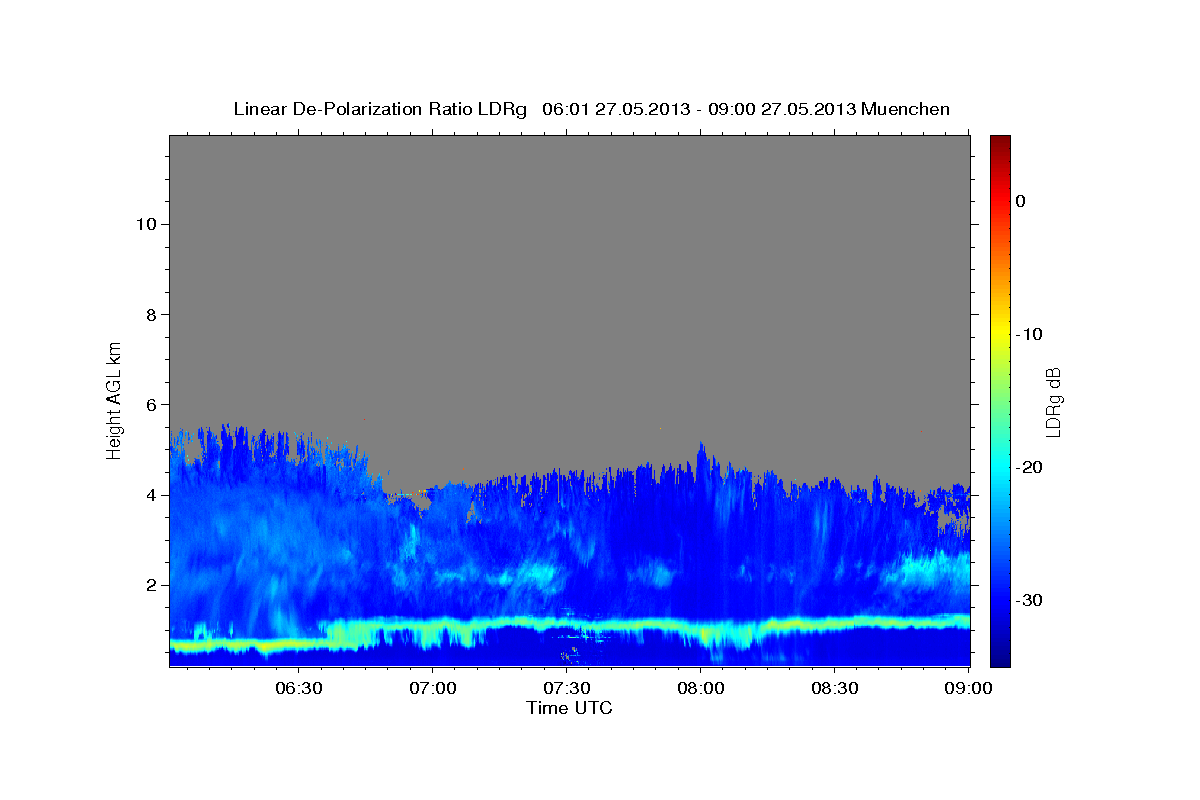
Task: Click the grey no-data area above 6 km
Action: click(570, 270)
